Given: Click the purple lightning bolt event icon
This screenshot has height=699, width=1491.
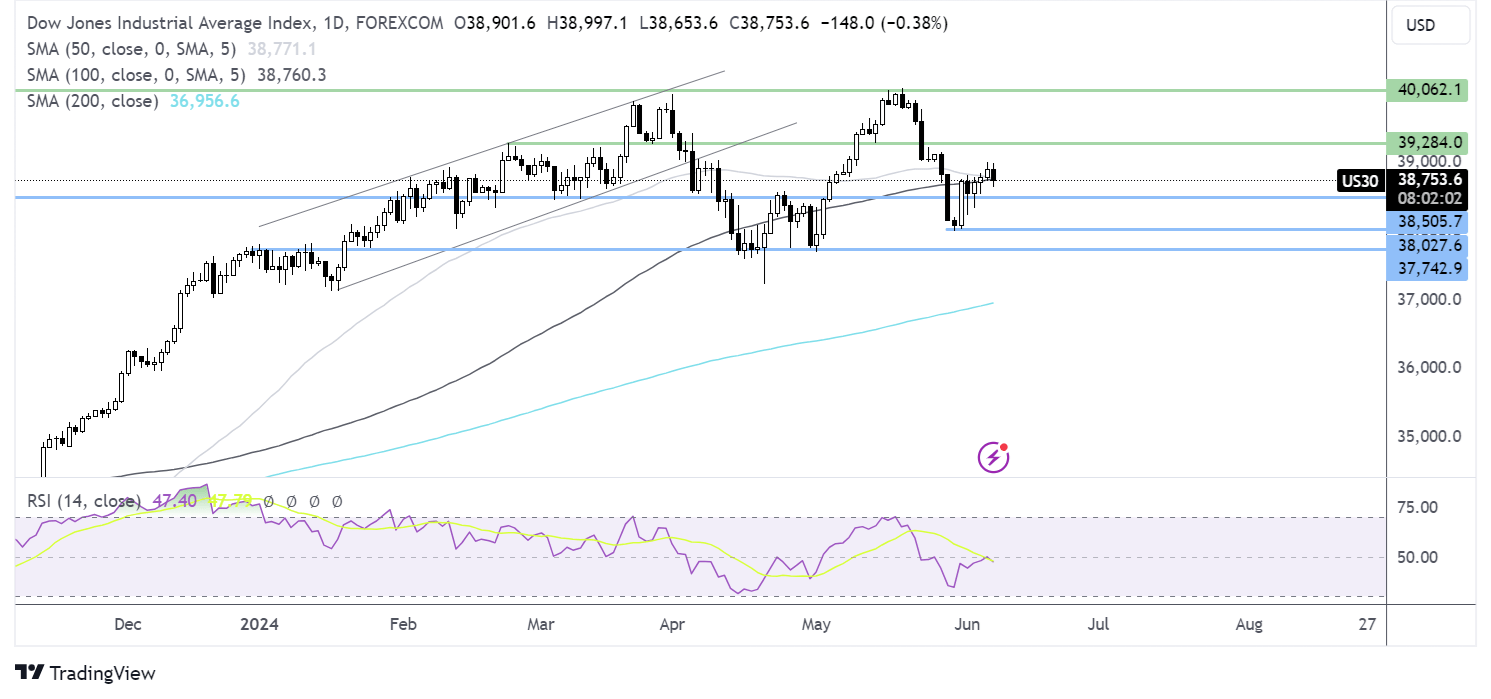Looking at the screenshot, I should [x=993, y=458].
